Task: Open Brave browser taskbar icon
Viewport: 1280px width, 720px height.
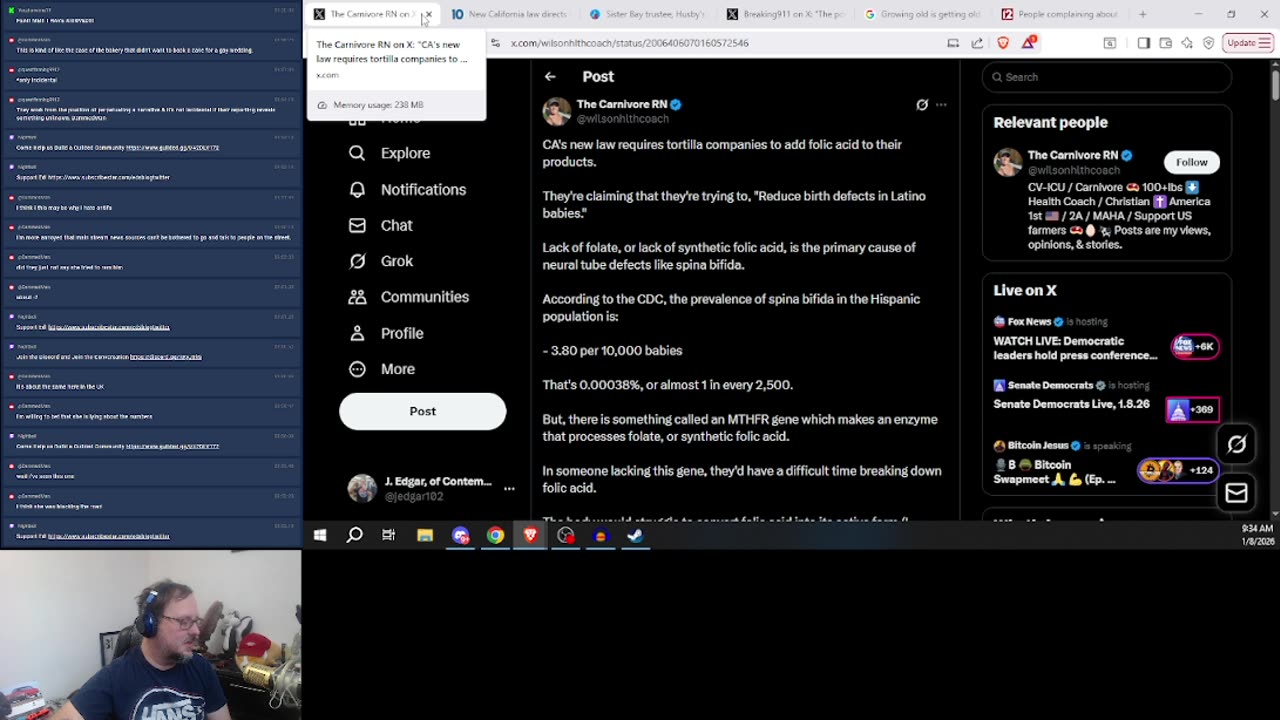Action: [x=530, y=536]
